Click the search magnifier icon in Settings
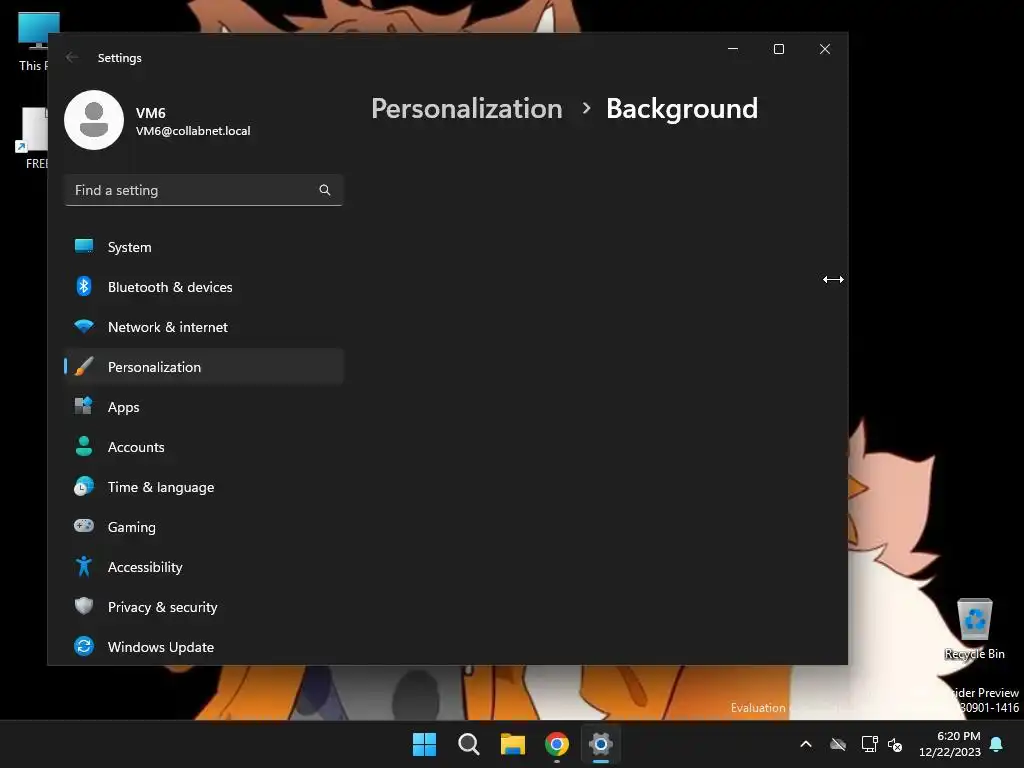Viewport: 1024px width, 768px height. (325, 190)
